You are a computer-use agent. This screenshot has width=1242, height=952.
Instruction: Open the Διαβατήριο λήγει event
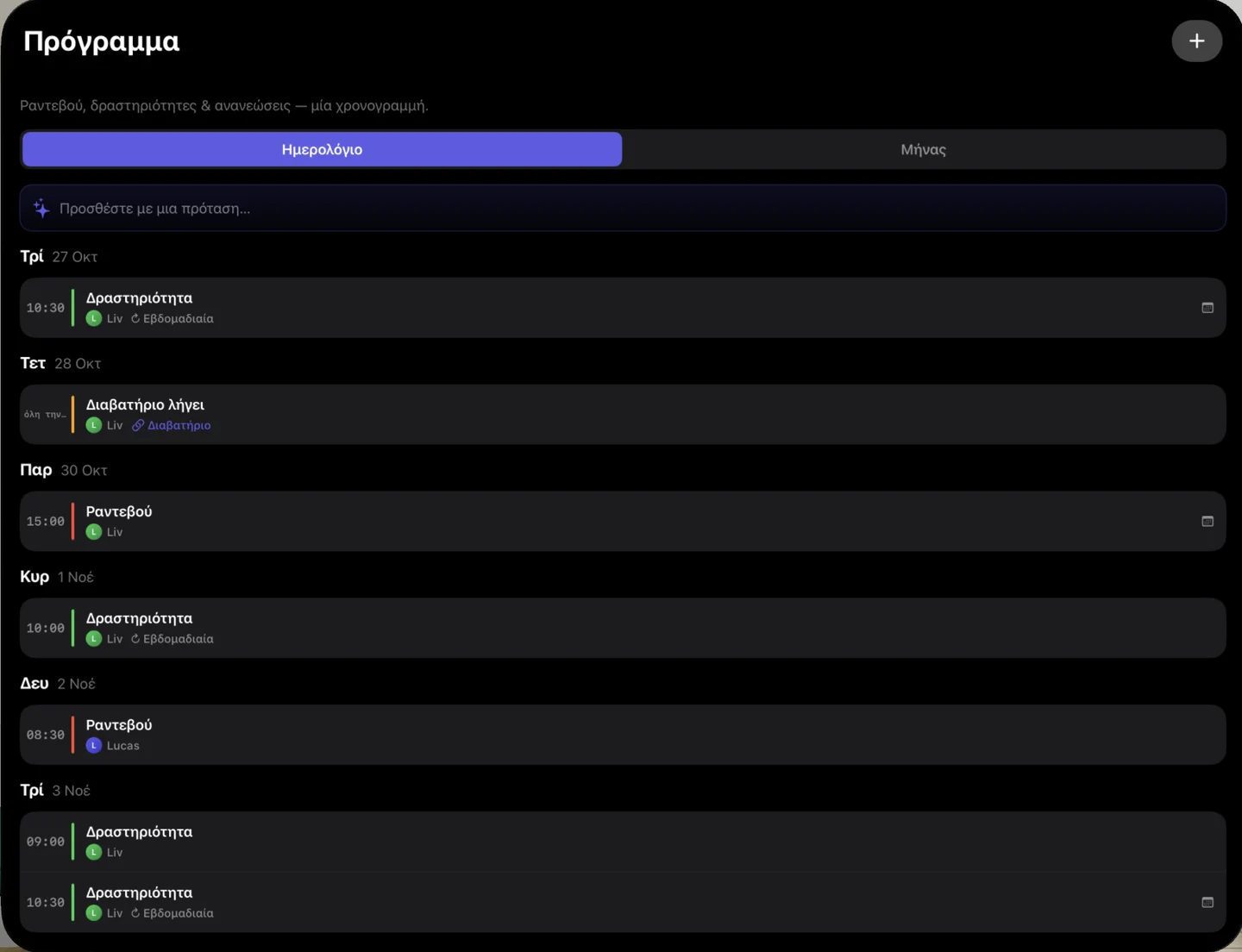click(623, 414)
